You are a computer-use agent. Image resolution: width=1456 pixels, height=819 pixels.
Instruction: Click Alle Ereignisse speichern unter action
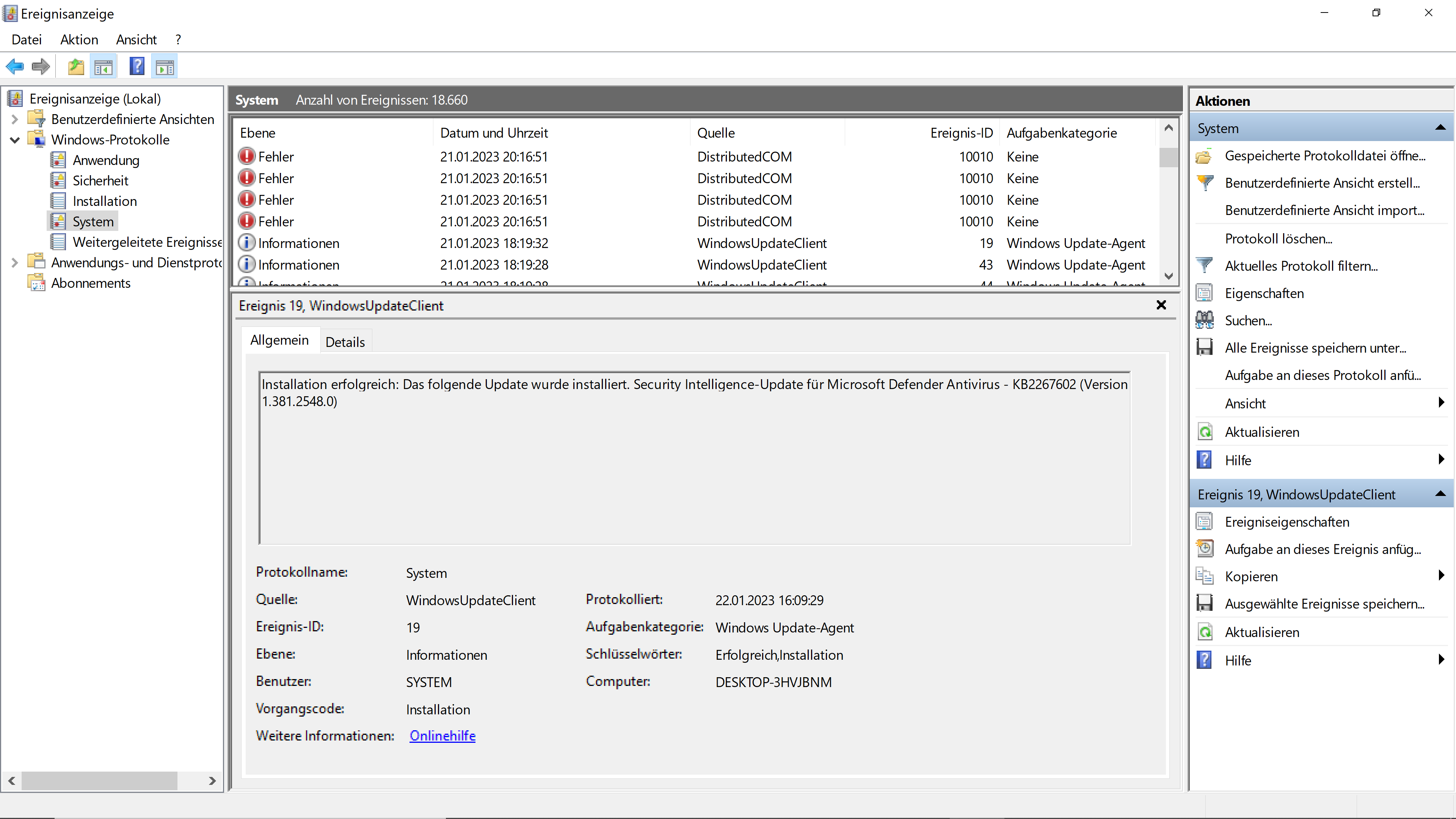(x=1315, y=348)
